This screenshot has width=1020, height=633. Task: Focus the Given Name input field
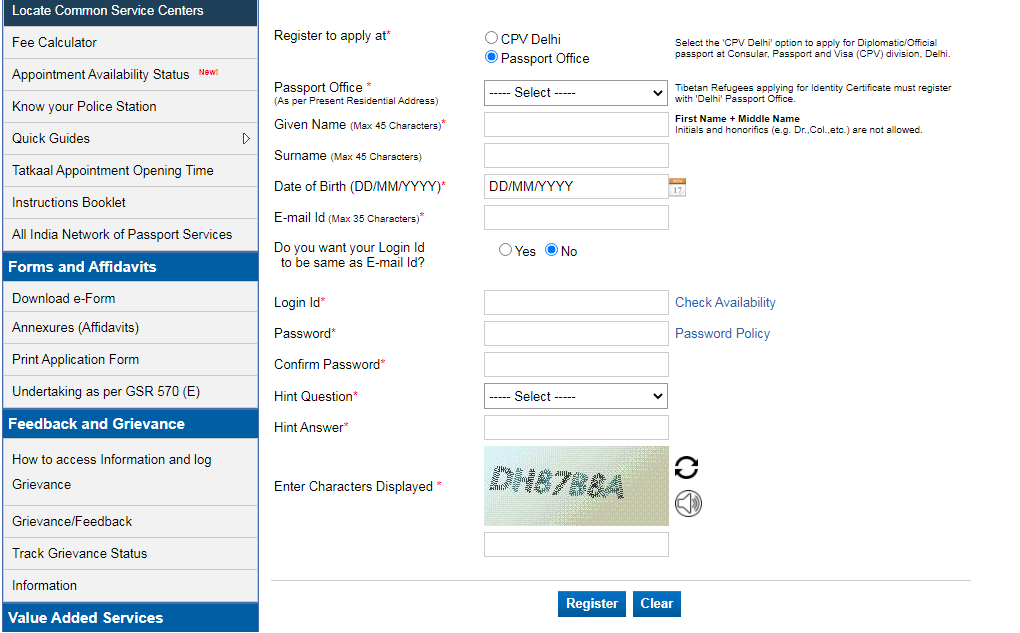point(576,124)
